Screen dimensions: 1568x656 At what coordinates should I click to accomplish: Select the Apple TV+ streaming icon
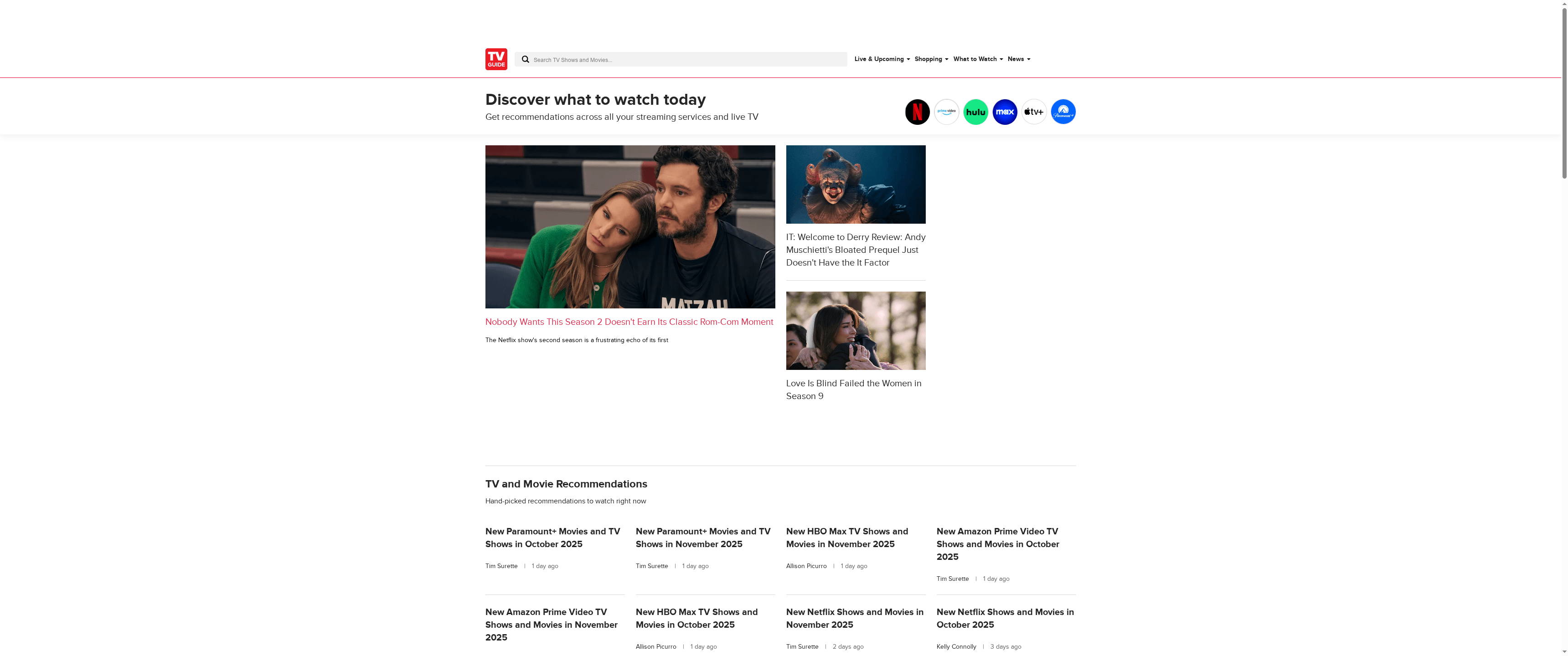[1034, 112]
